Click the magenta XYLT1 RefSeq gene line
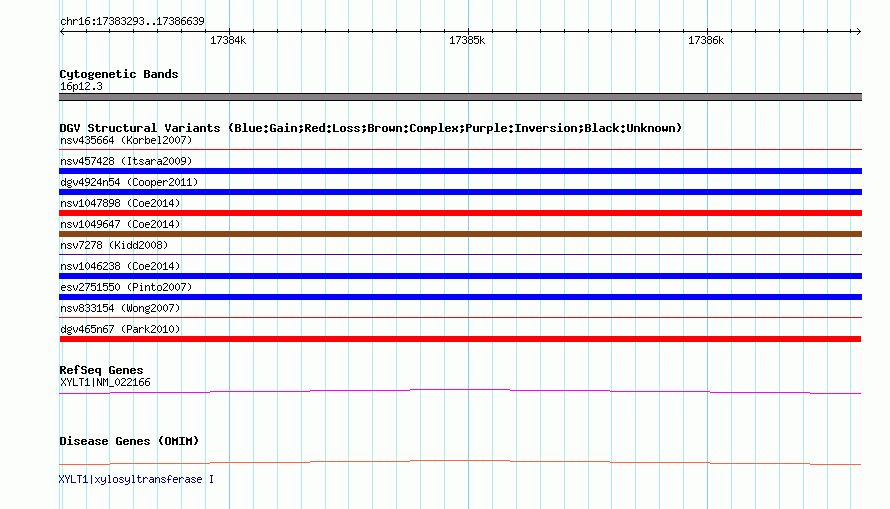Viewport: 890px width, 509px height. click(460, 391)
